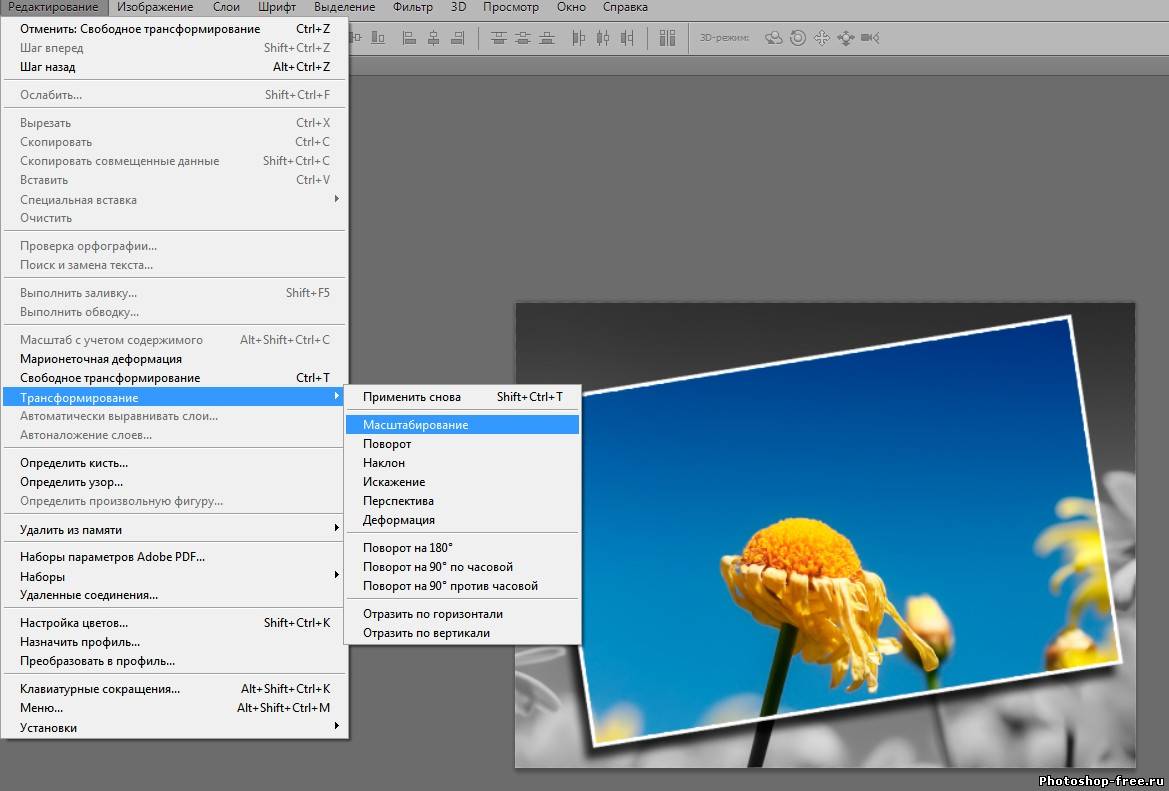Viewport: 1169px width, 791px height.
Task: Select the 3D orbit/rotate mode icon
Action: (x=774, y=38)
